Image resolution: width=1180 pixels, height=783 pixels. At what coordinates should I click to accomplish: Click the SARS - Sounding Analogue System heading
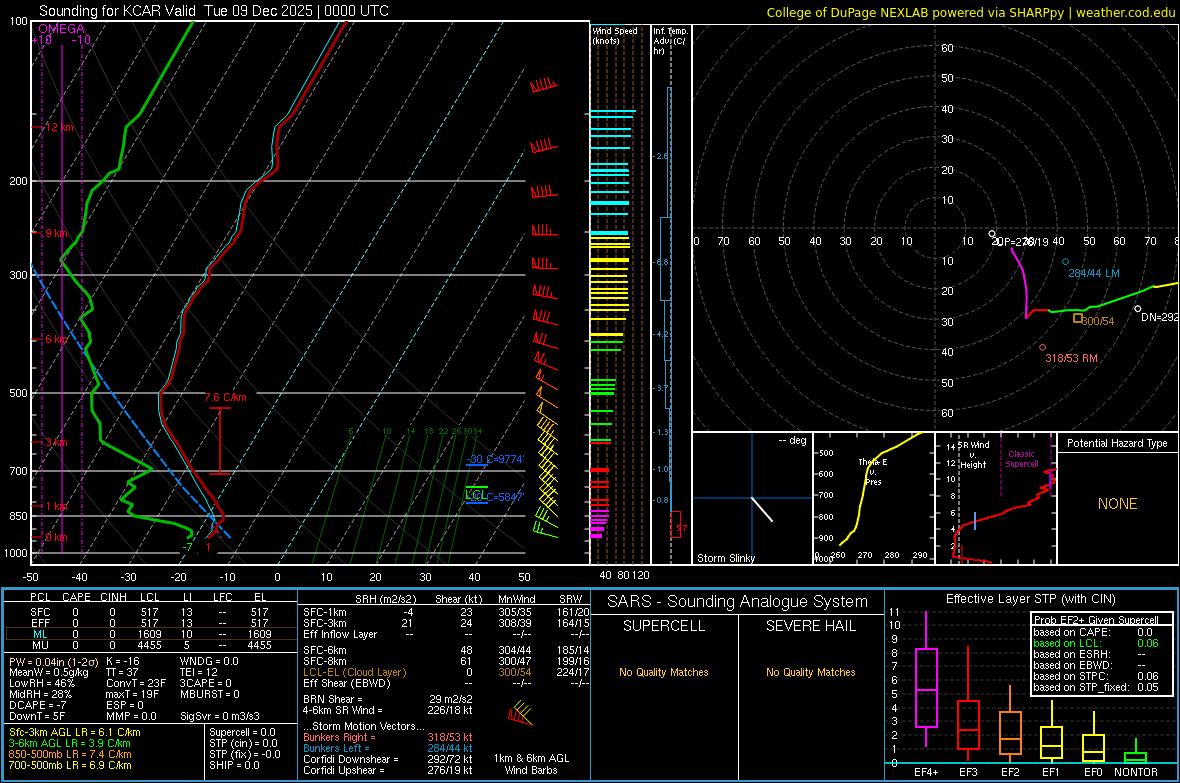pos(737,602)
